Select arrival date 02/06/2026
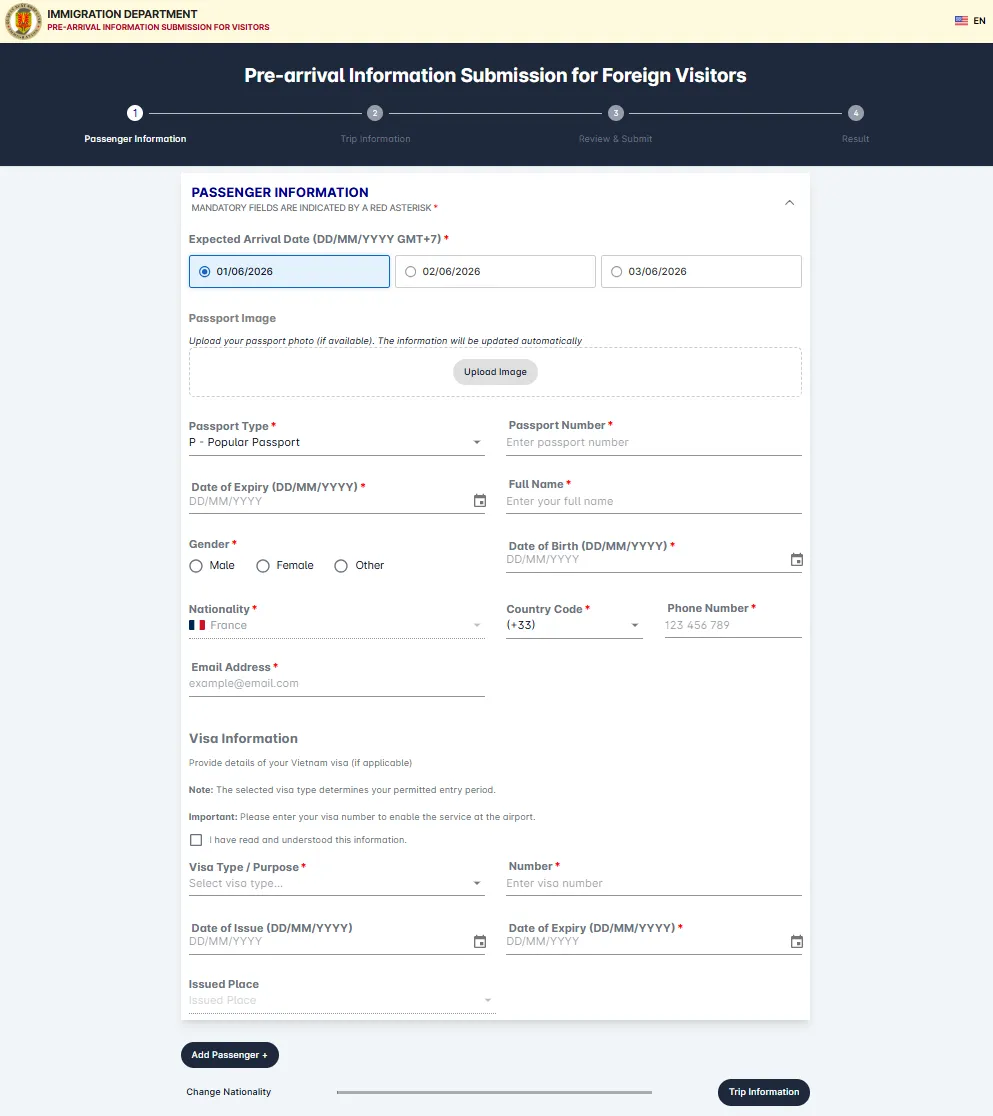 coord(495,271)
